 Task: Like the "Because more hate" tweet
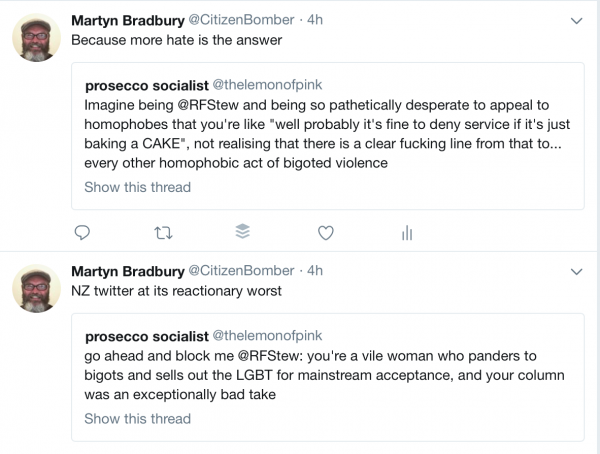325,233
